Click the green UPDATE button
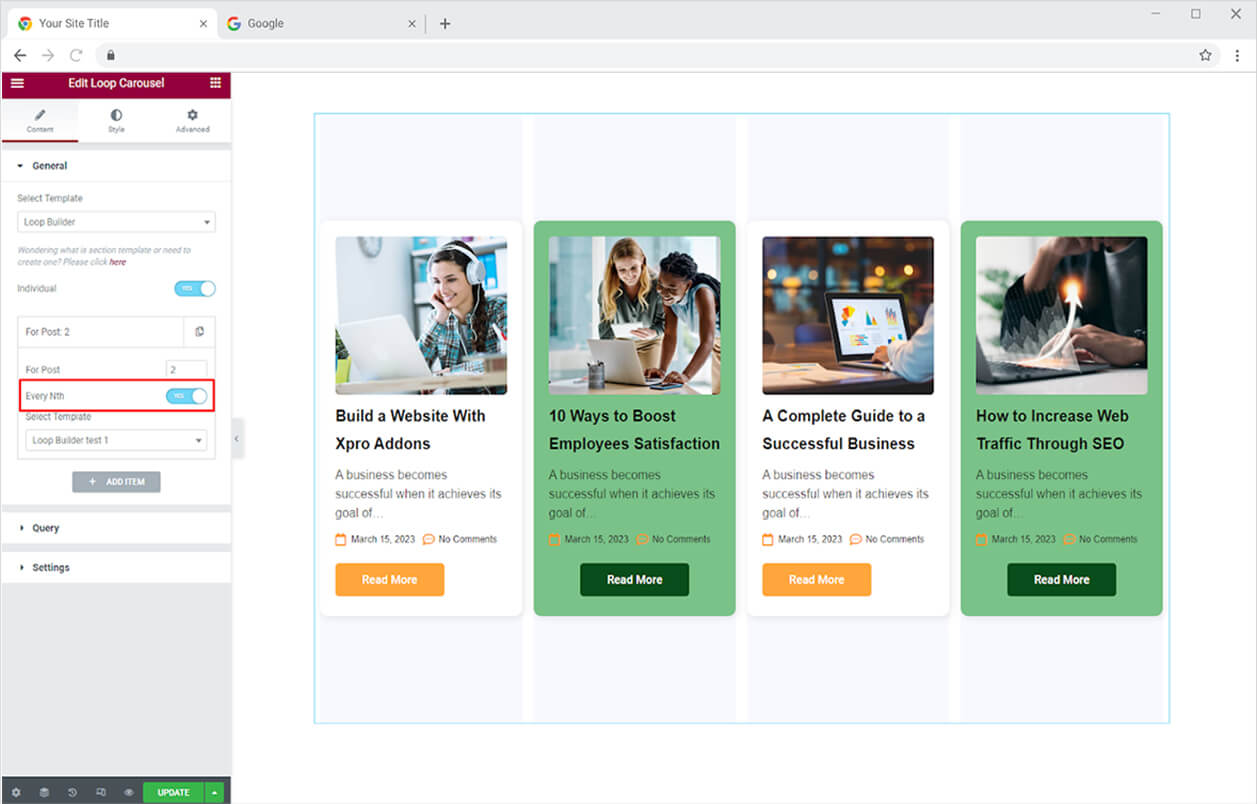 pos(173,792)
